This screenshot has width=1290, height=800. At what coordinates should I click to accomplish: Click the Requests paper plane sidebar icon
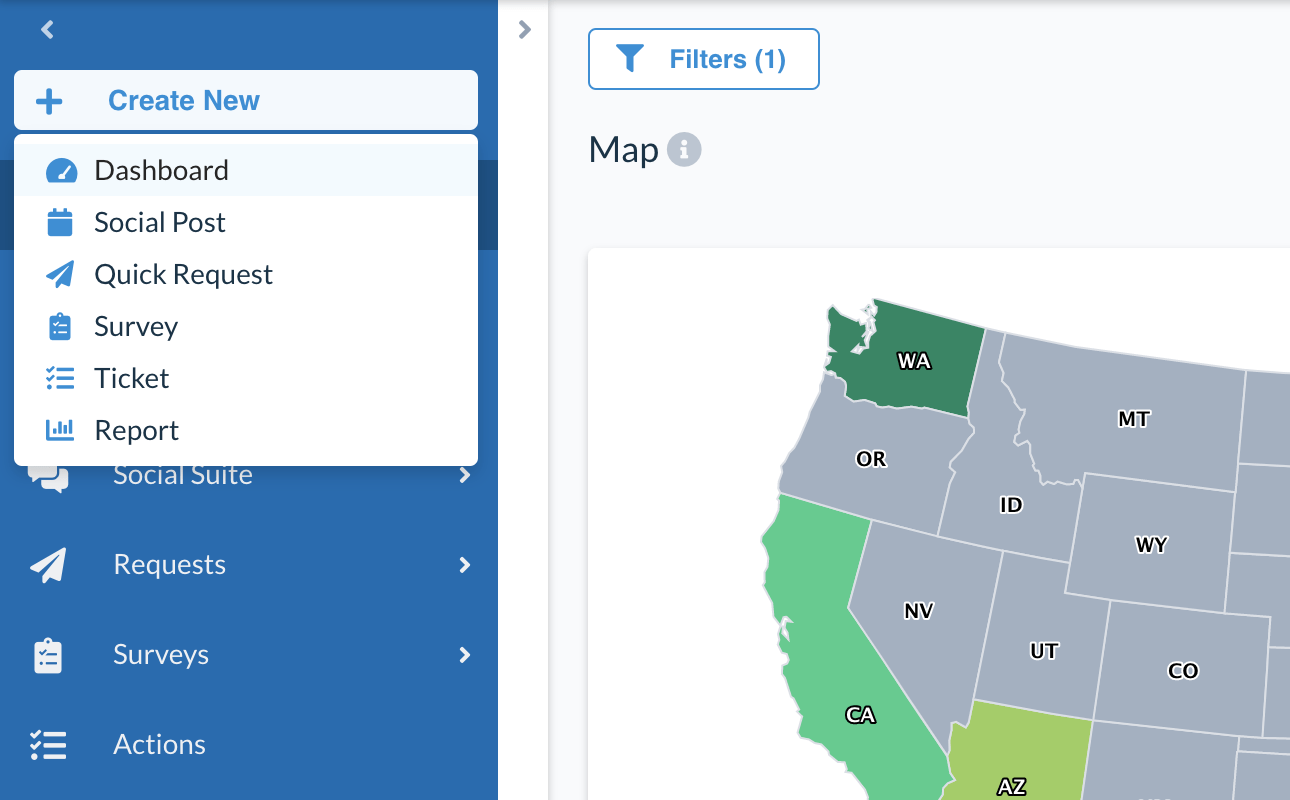pyautogui.click(x=47, y=564)
